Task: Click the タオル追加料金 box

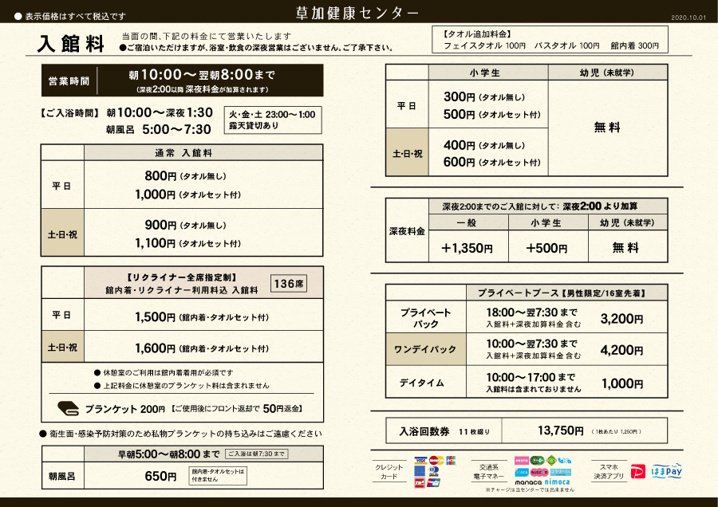Action: pos(550,39)
